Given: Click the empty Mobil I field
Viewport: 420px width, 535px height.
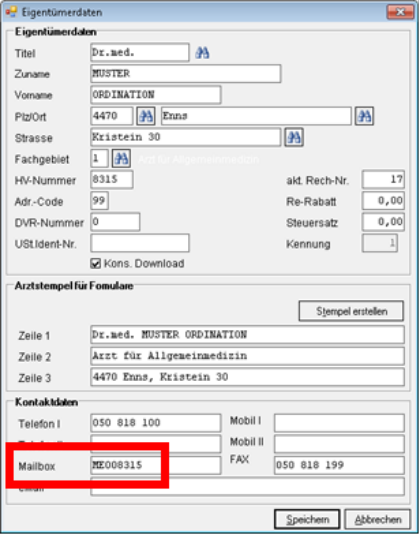Looking at the screenshot, I should 339,423.
